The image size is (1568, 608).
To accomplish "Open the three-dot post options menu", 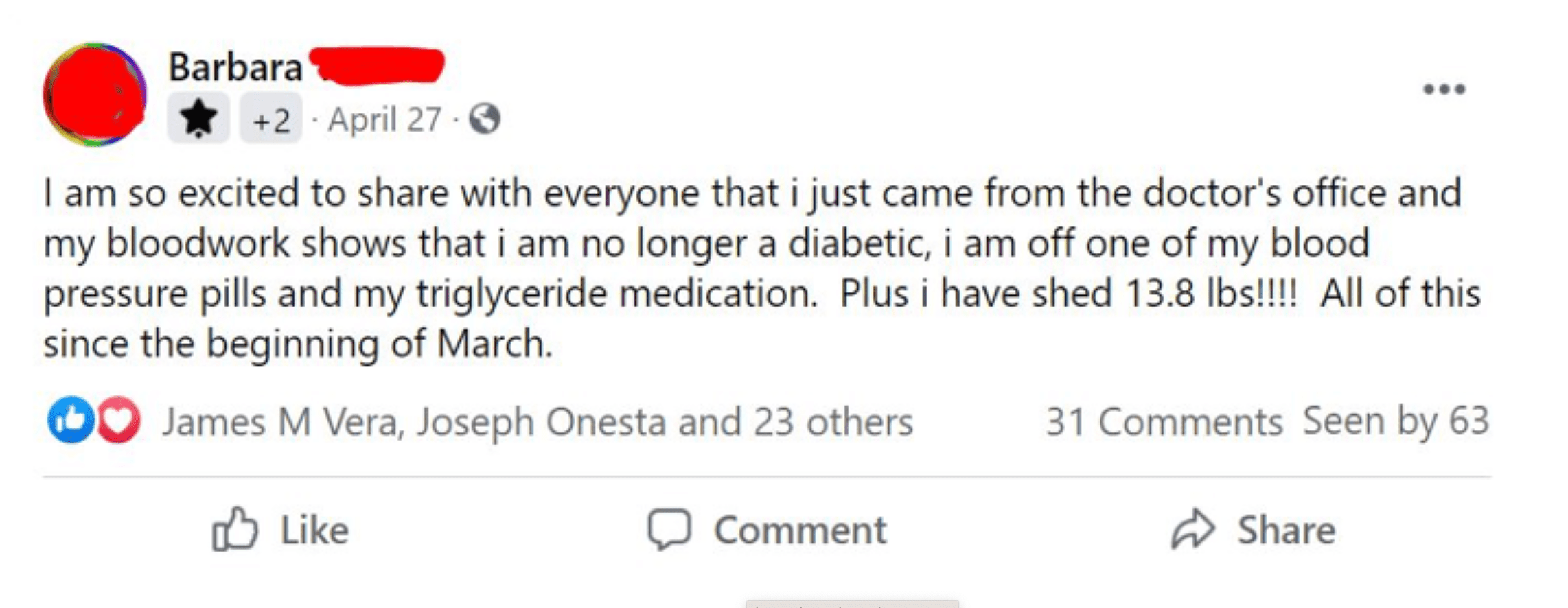I will pyautogui.click(x=1444, y=89).
